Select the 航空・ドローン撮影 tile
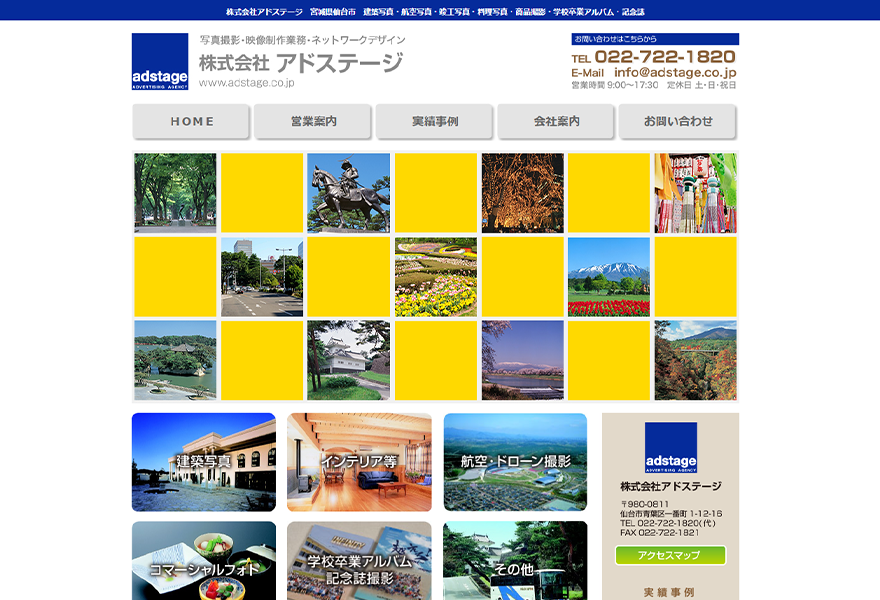The image size is (880, 600). (x=515, y=462)
